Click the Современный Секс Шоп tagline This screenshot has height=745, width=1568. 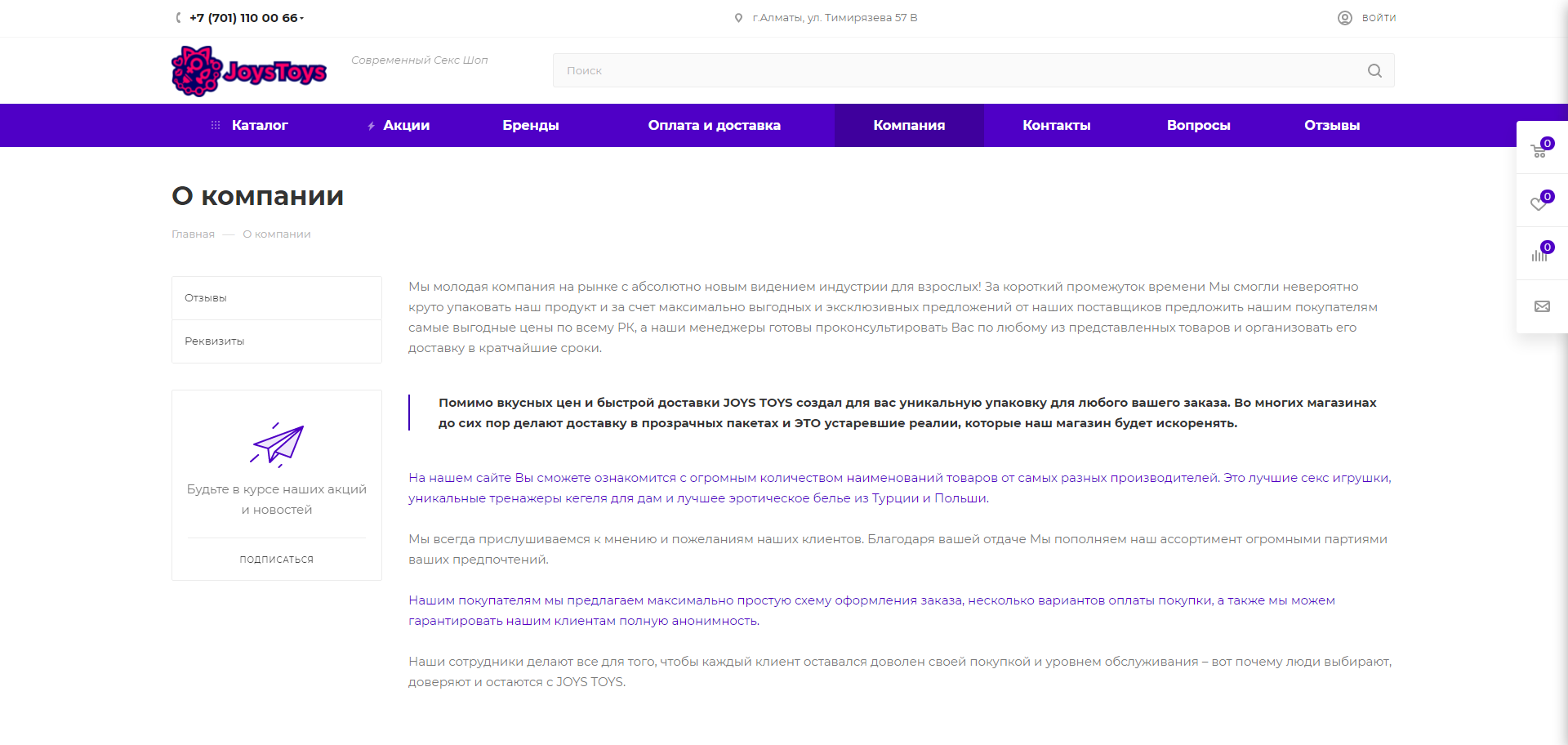point(420,60)
